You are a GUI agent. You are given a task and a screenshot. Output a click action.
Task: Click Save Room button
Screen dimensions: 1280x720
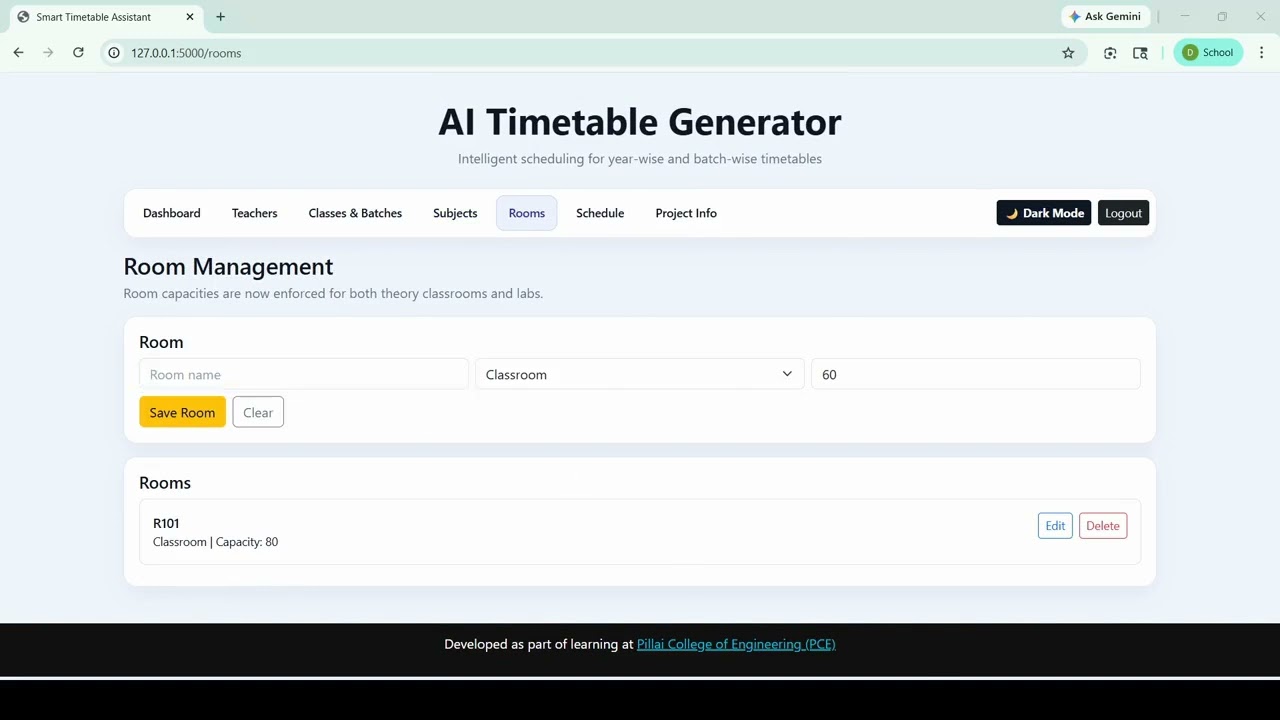pyautogui.click(x=182, y=412)
